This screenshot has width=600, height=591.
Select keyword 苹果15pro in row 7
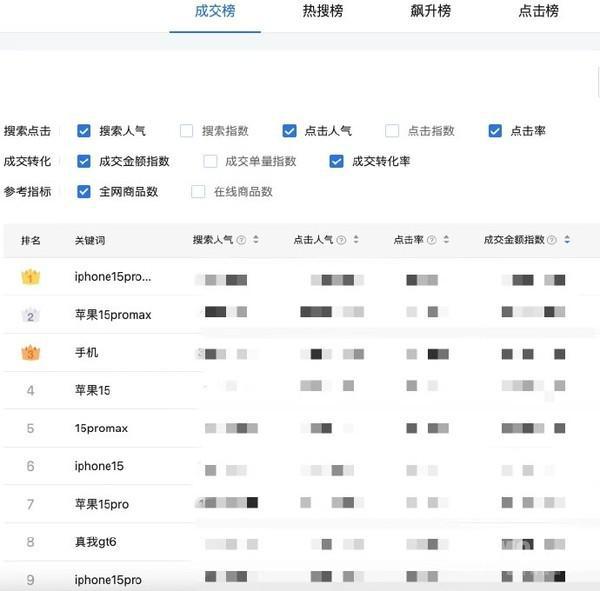coord(102,504)
